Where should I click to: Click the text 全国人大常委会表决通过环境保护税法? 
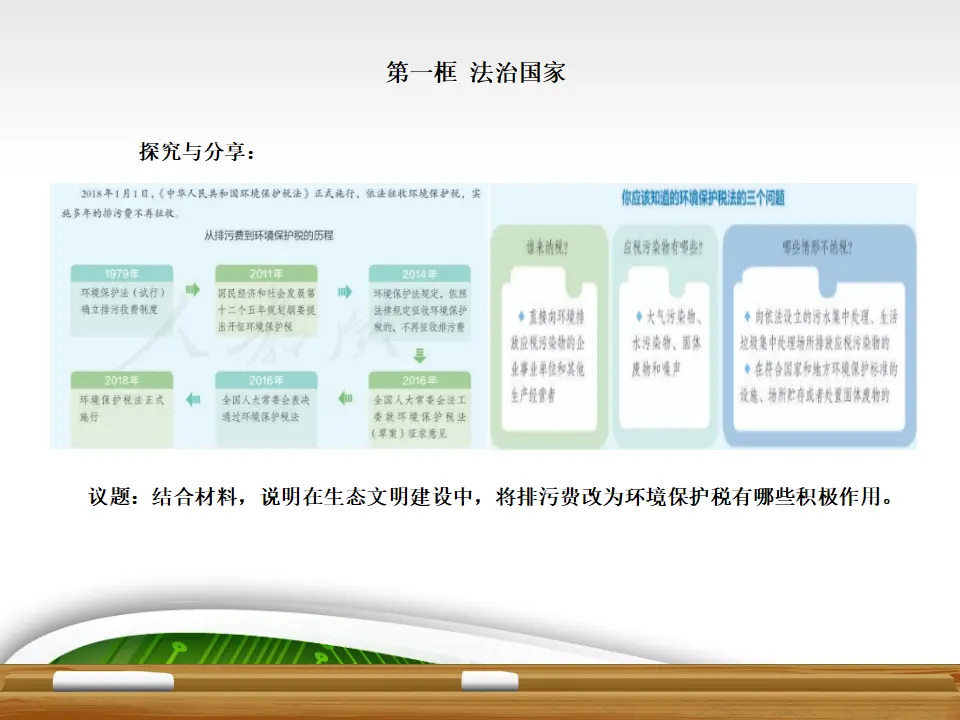pyautogui.click(x=266, y=408)
